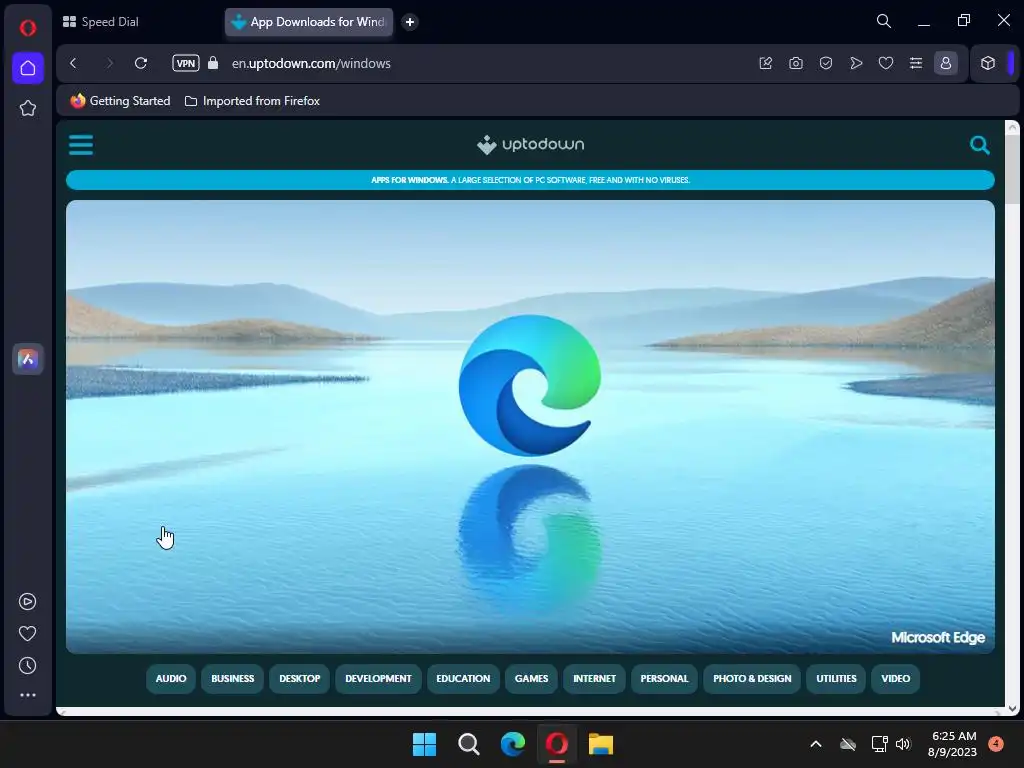Image resolution: width=1024 pixels, height=768 pixels.
Task: Open a new tab with plus button
Action: click(x=409, y=22)
